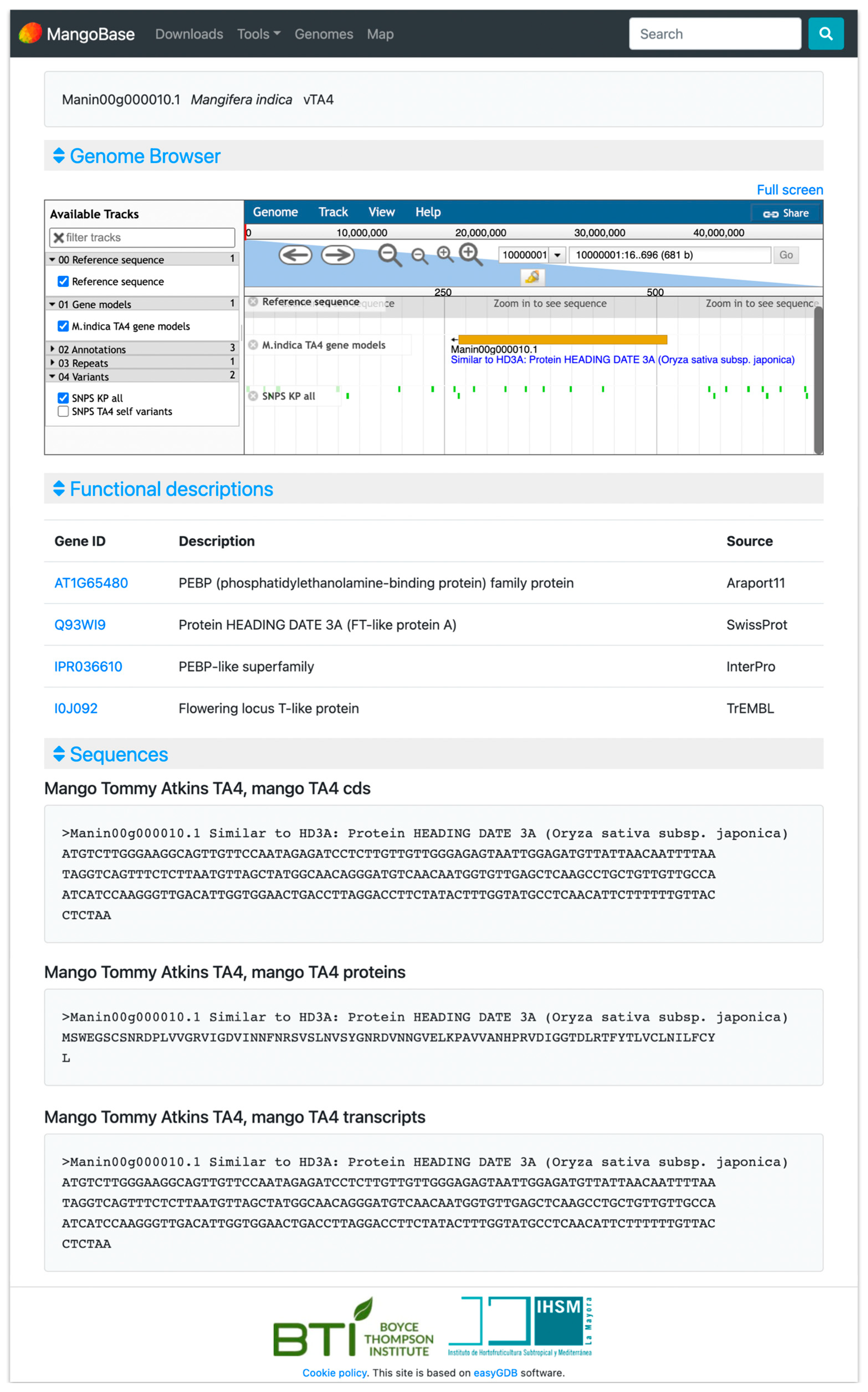The image size is (868, 1392).
Task: Click the large zoom out magnifier
Action: [389, 255]
